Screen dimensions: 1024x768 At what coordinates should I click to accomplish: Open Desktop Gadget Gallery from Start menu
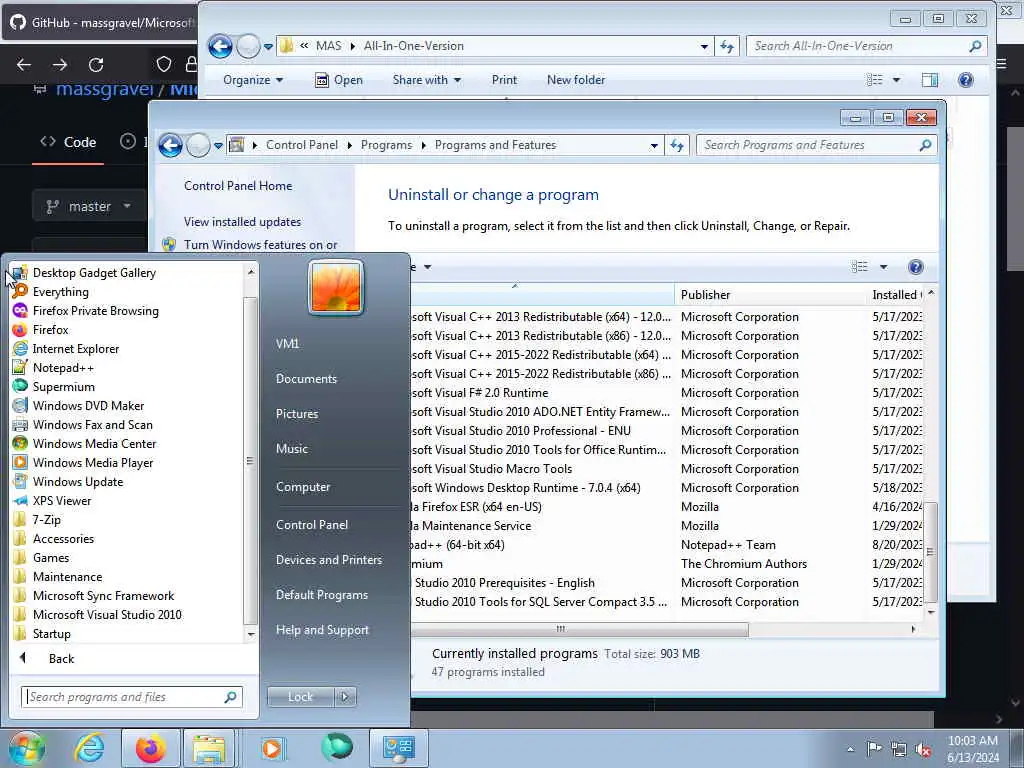pyautogui.click(x=94, y=273)
